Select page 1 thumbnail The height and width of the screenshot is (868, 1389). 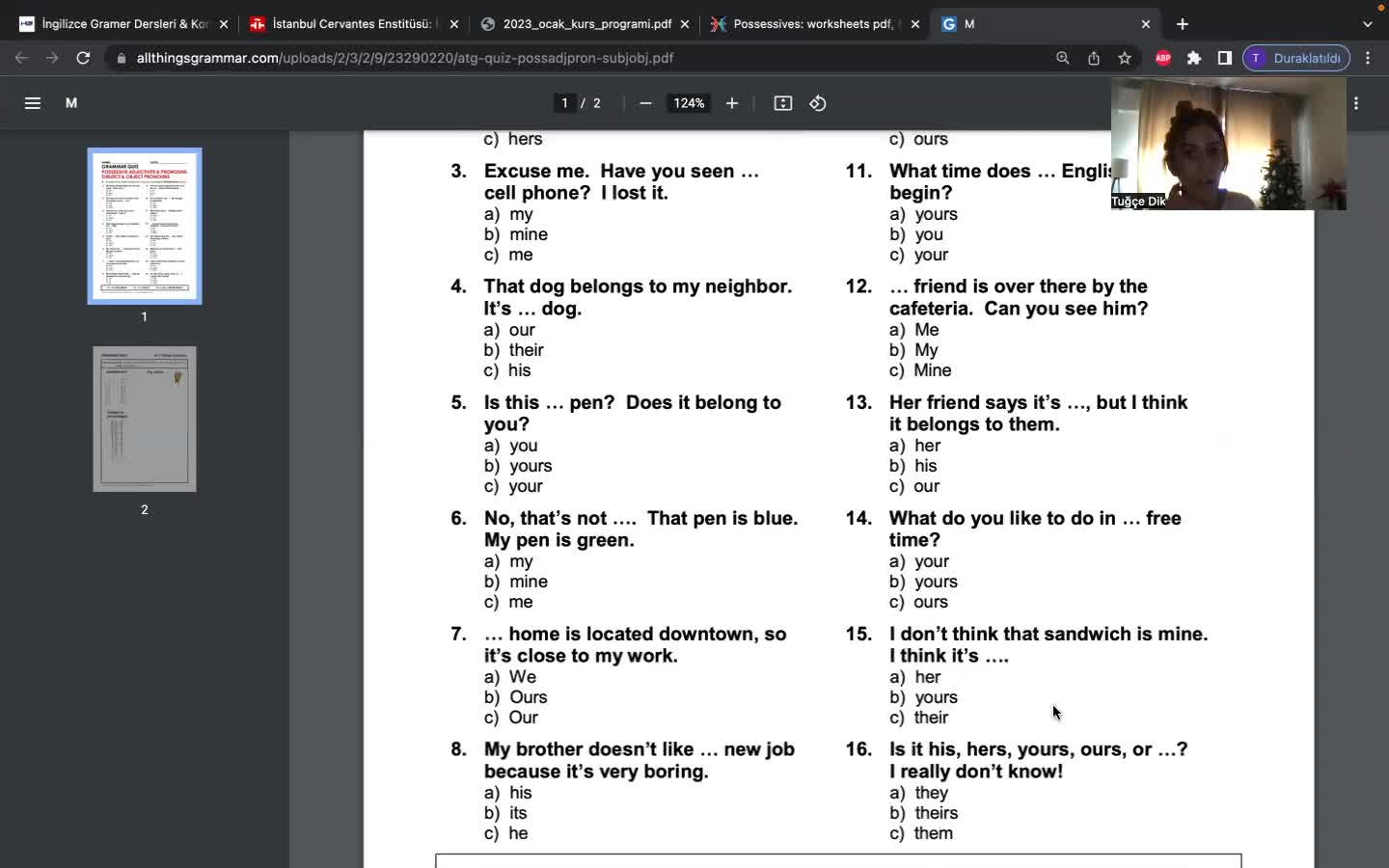[145, 226]
